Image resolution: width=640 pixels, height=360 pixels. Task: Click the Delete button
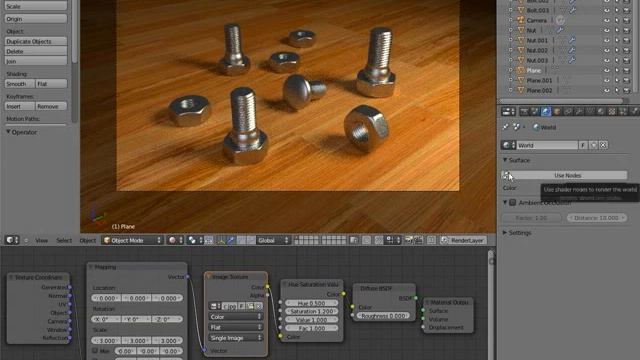pos(36,51)
